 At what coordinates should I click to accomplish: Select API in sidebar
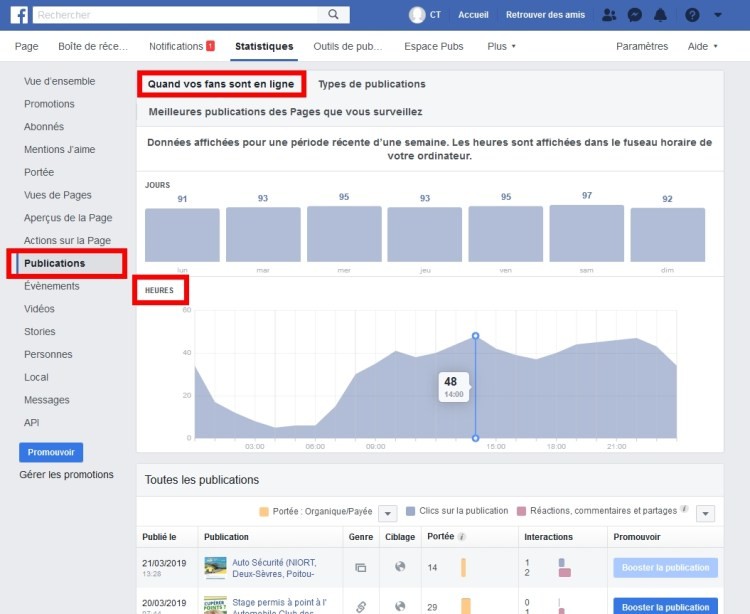[32, 423]
